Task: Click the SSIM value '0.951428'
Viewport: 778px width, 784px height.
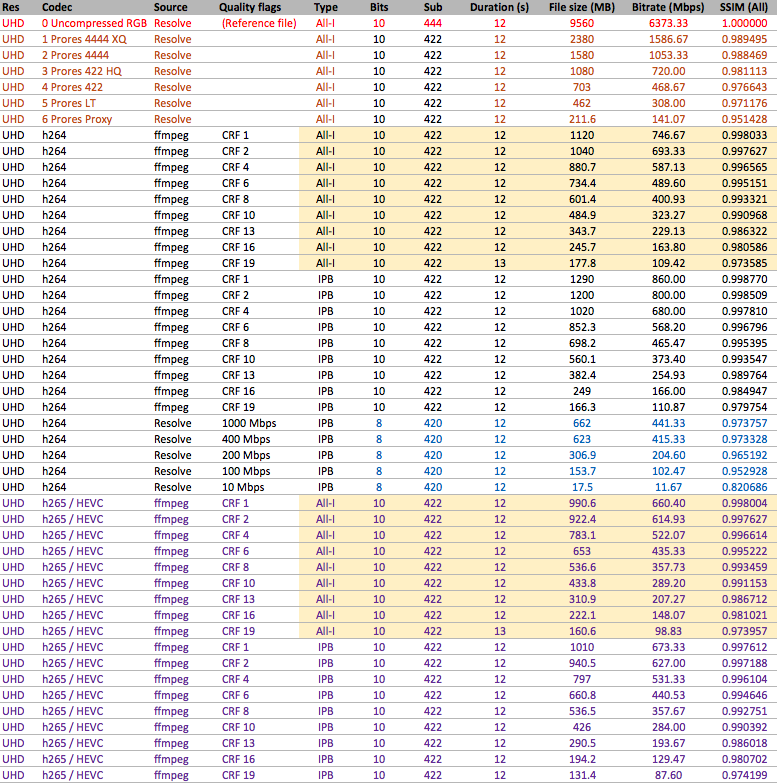Action: pos(744,120)
